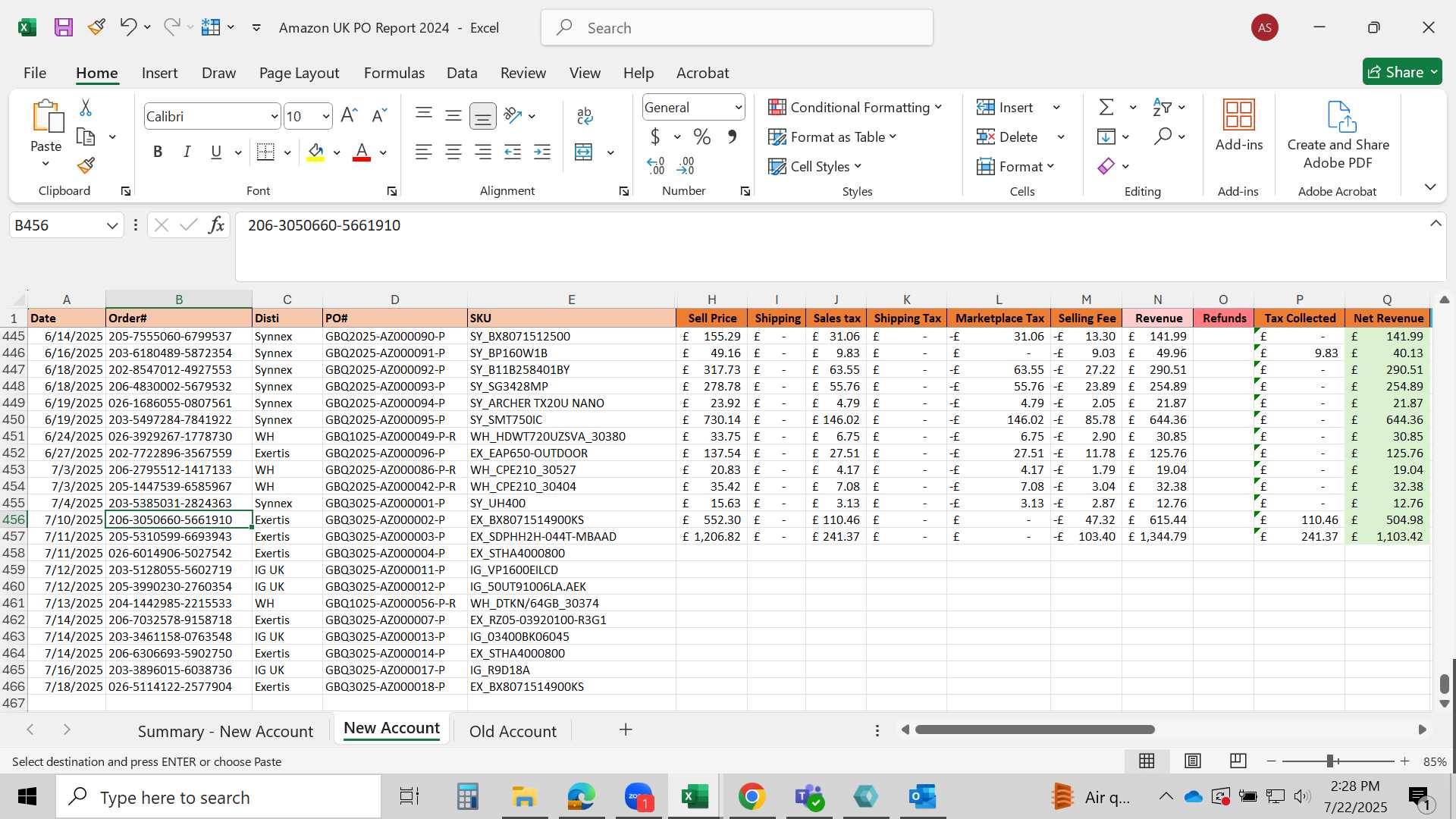The width and height of the screenshot is (1456, 819).
Task: Open the Page Layout ribbon tab
Action: tap(299, 73)
